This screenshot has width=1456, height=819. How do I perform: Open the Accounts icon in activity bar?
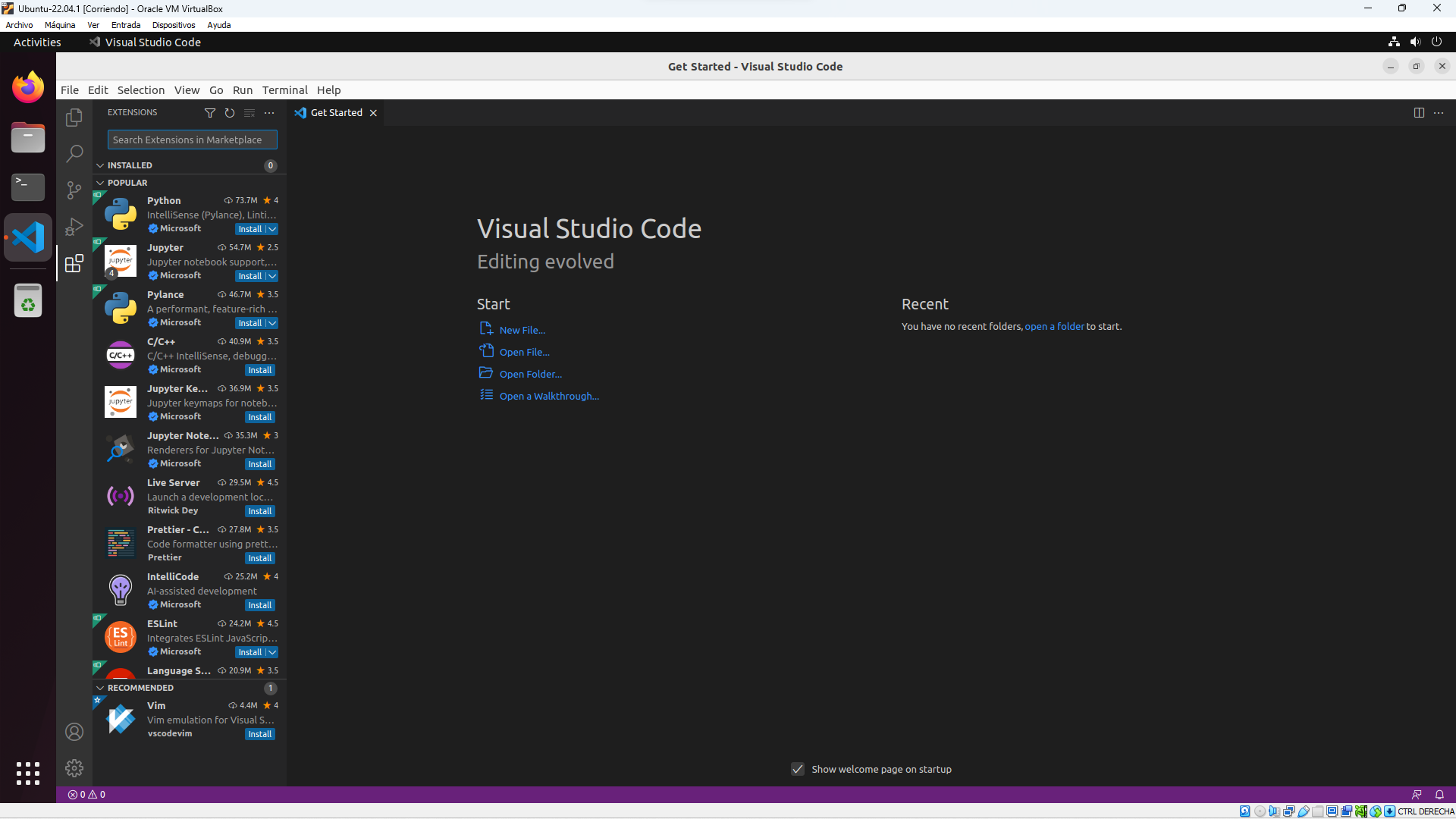pos(74,732)
